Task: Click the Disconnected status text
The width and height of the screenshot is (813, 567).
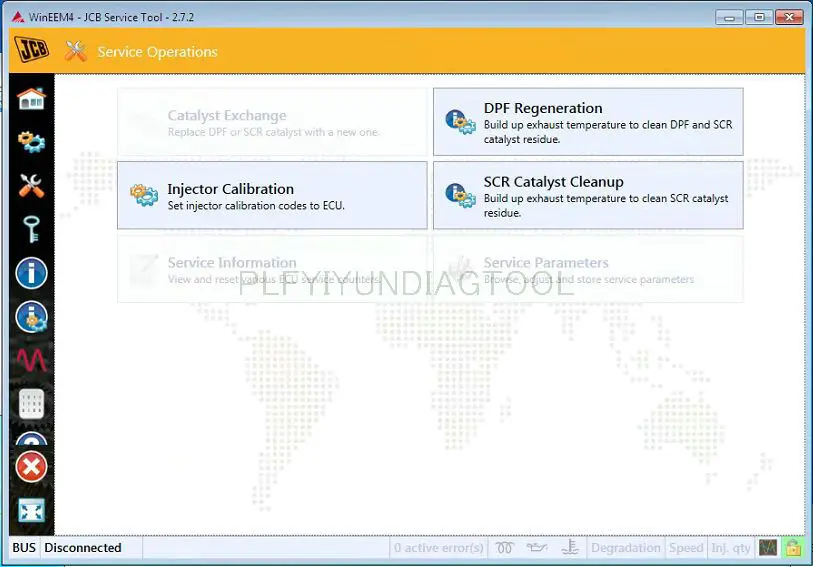Action: click(x=82, y=548)
